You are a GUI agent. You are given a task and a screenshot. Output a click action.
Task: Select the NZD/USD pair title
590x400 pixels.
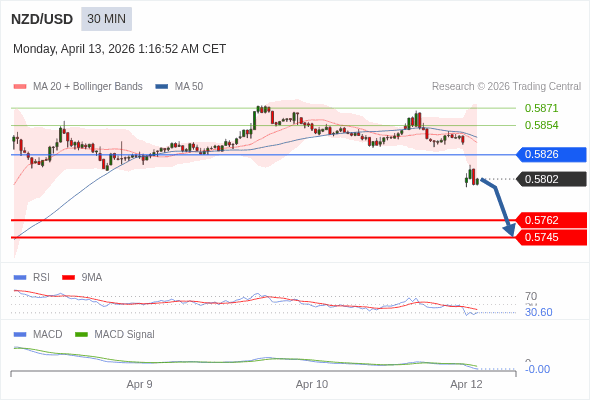click(x=42, y=19)
